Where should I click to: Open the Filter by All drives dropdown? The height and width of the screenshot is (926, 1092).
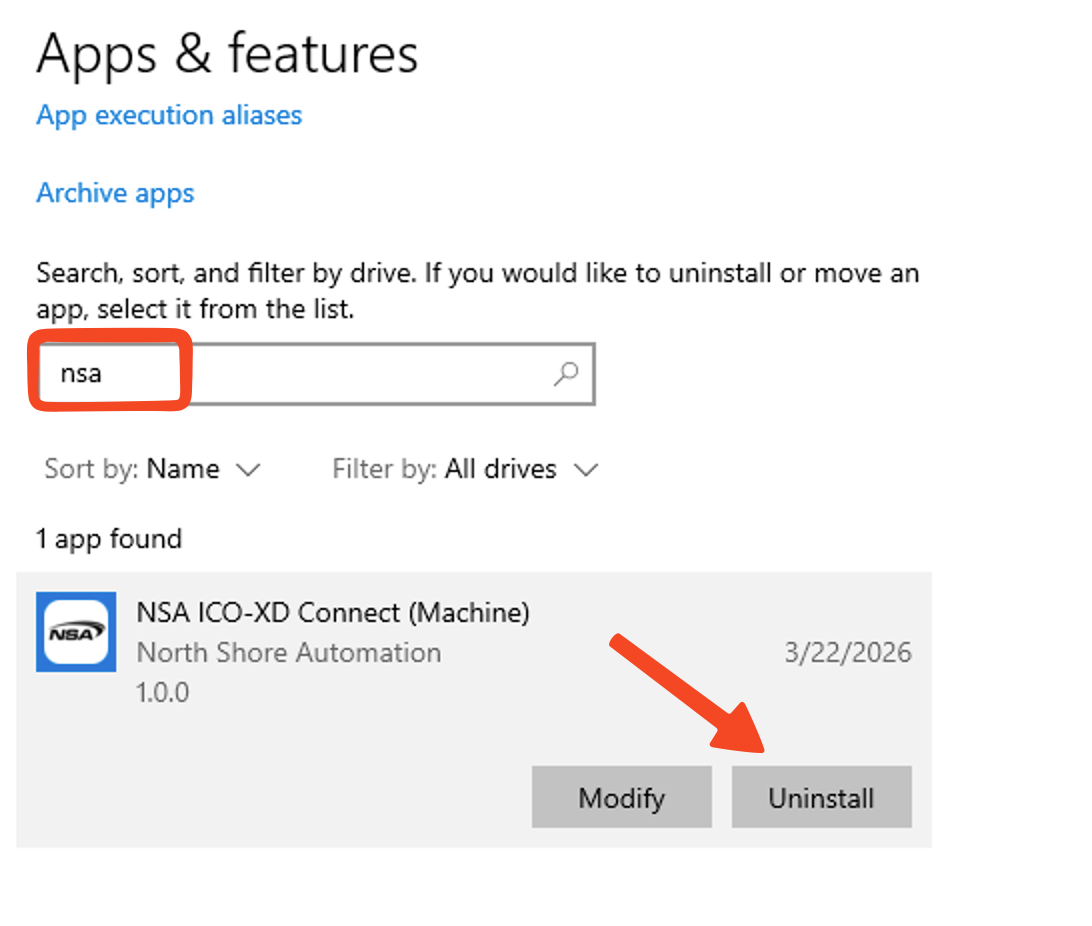click(465, 469)
